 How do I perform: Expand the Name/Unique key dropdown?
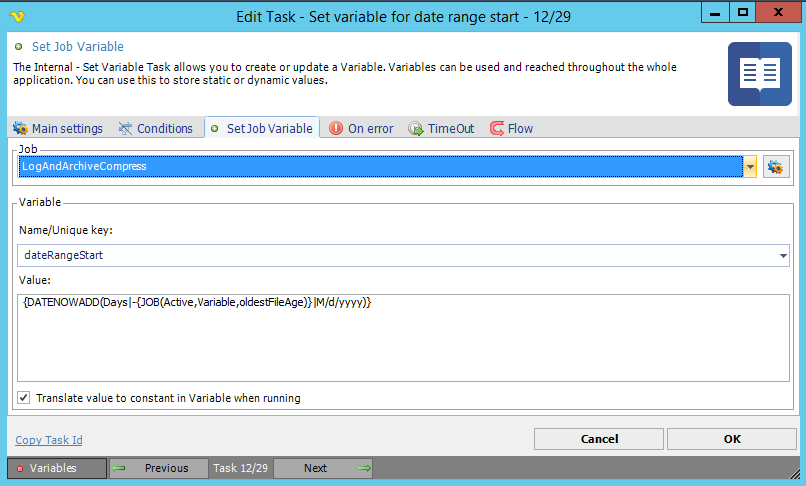[782, 255]
